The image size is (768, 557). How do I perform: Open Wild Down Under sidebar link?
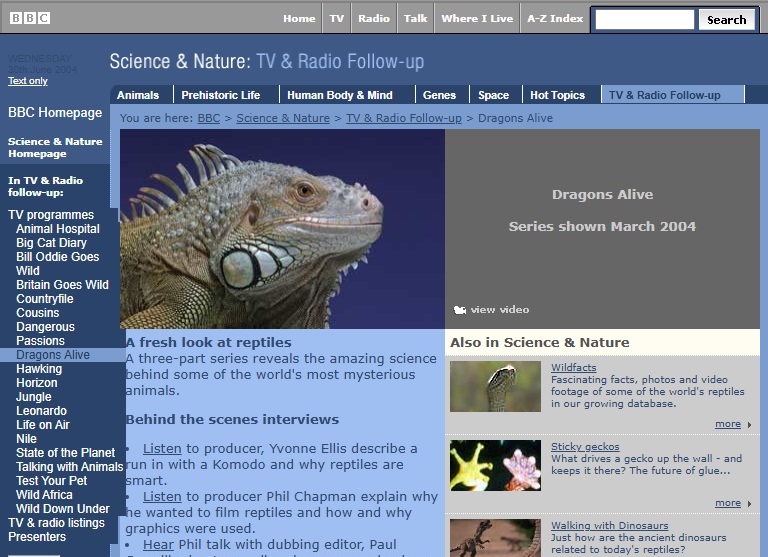click(63, 509)
